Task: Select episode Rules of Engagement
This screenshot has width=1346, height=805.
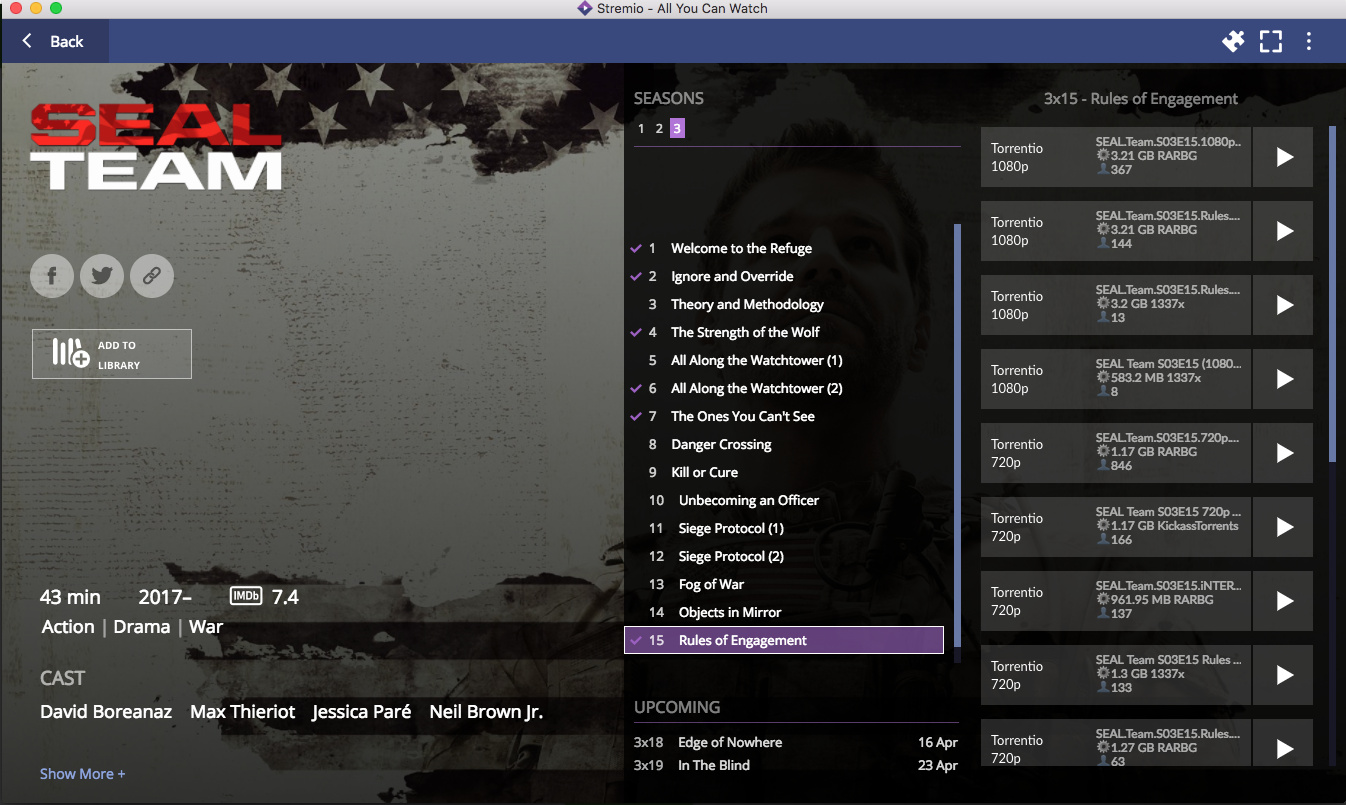Action: coord(784,640)
